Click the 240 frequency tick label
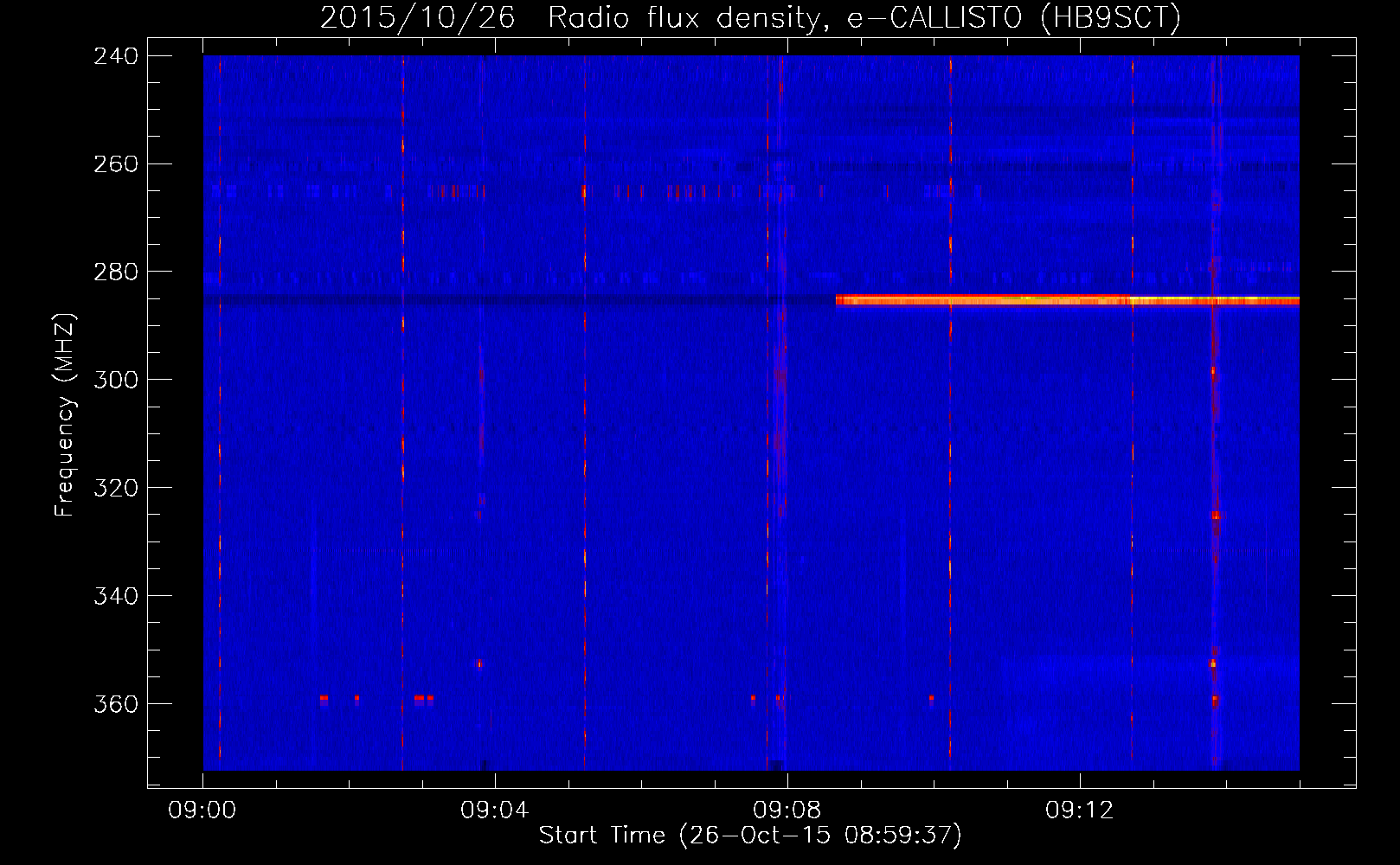This screenshot has height=865, width=1400. 116,56
